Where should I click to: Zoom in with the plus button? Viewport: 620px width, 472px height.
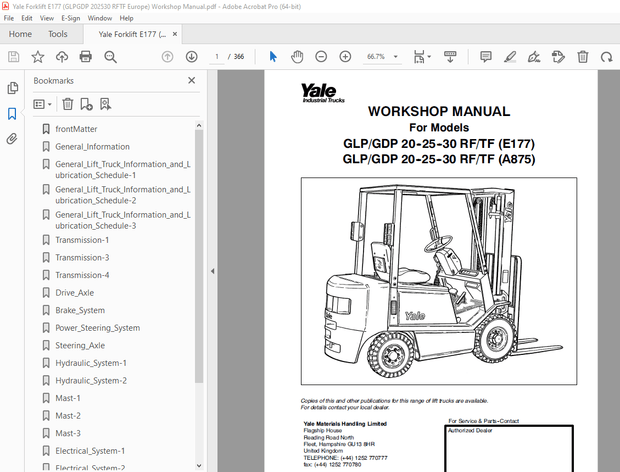(x=345, y=57)
